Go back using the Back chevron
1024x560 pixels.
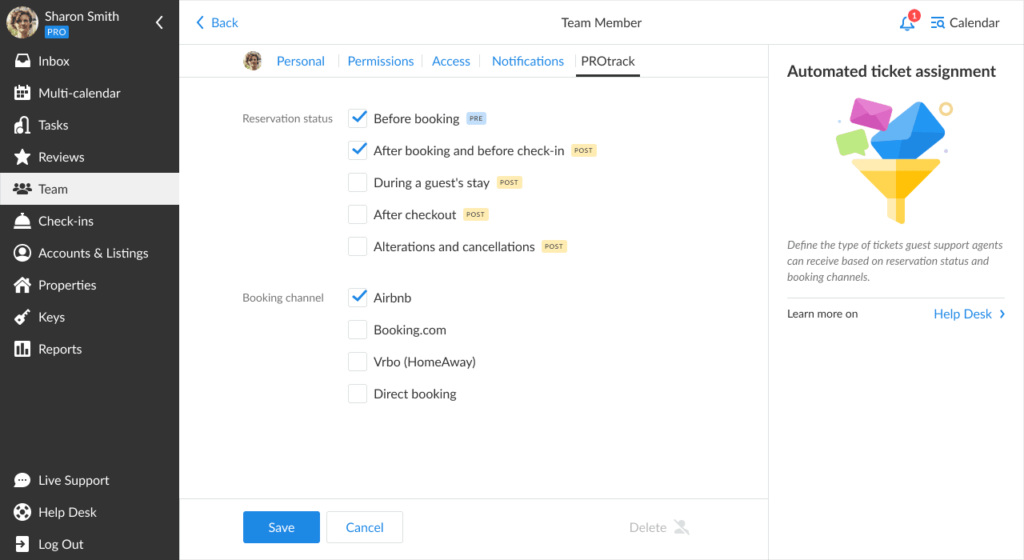201,22
